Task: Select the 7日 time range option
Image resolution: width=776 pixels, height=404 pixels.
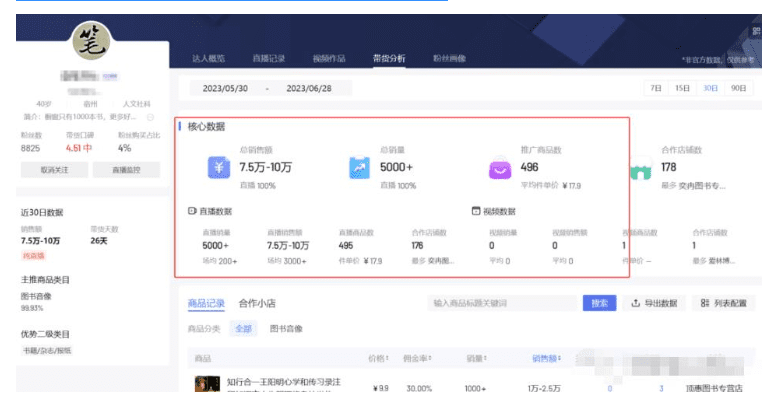Action: [x=656, y=88]
